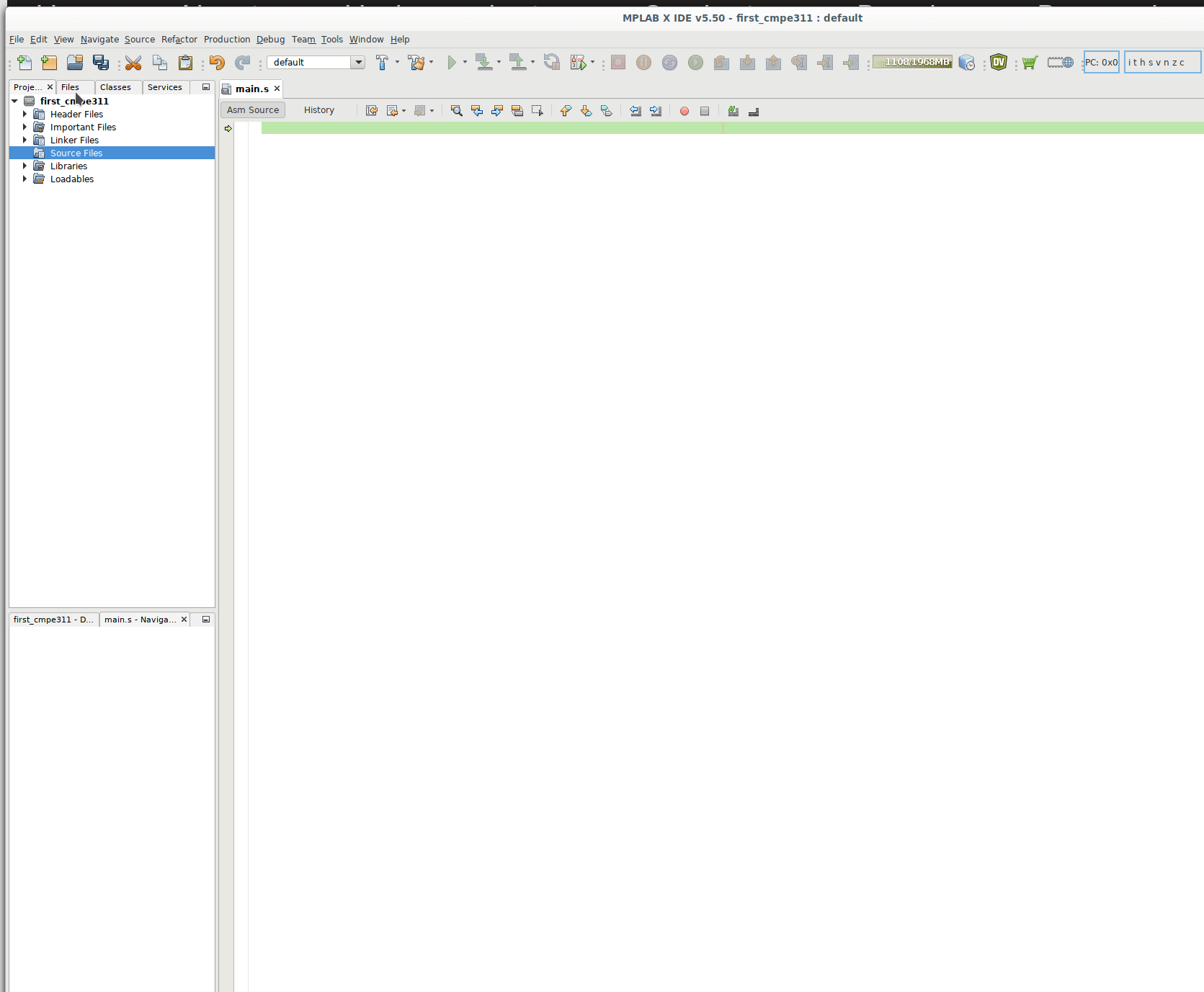1204x992 pixels.
Task: Open the Clean and Build dropdown arrow
Action: click(432, 63)
